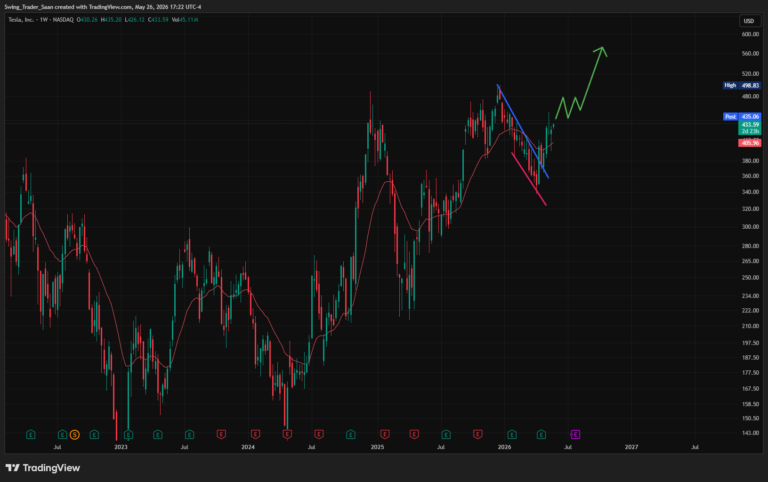
Task: Click the red 405.96 price label
Action: 749,143
